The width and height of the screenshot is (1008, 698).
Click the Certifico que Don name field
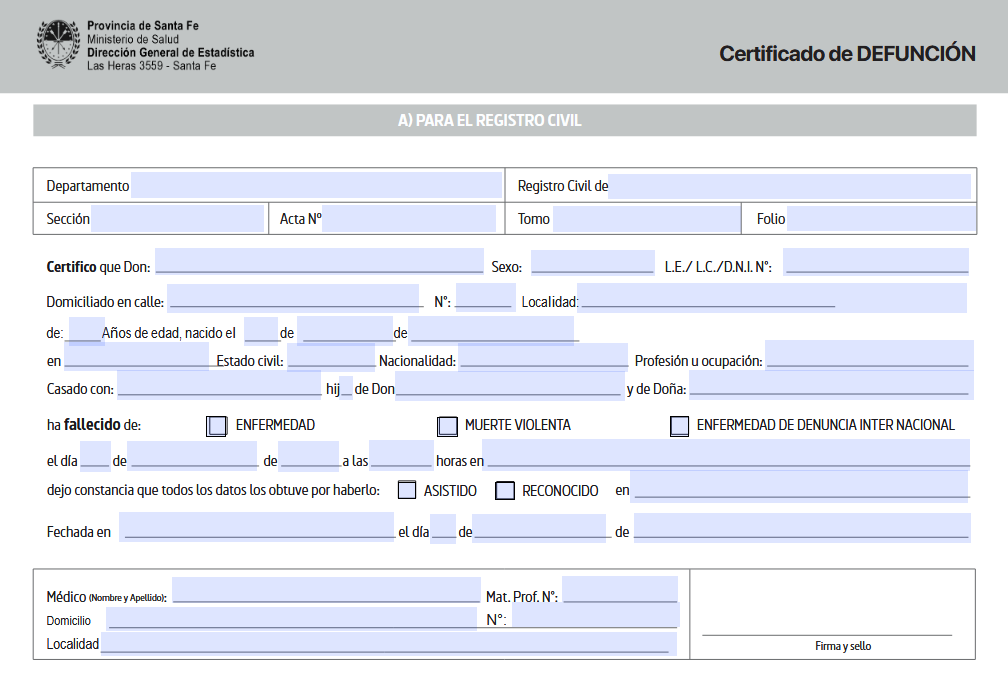tap(320, 262)
